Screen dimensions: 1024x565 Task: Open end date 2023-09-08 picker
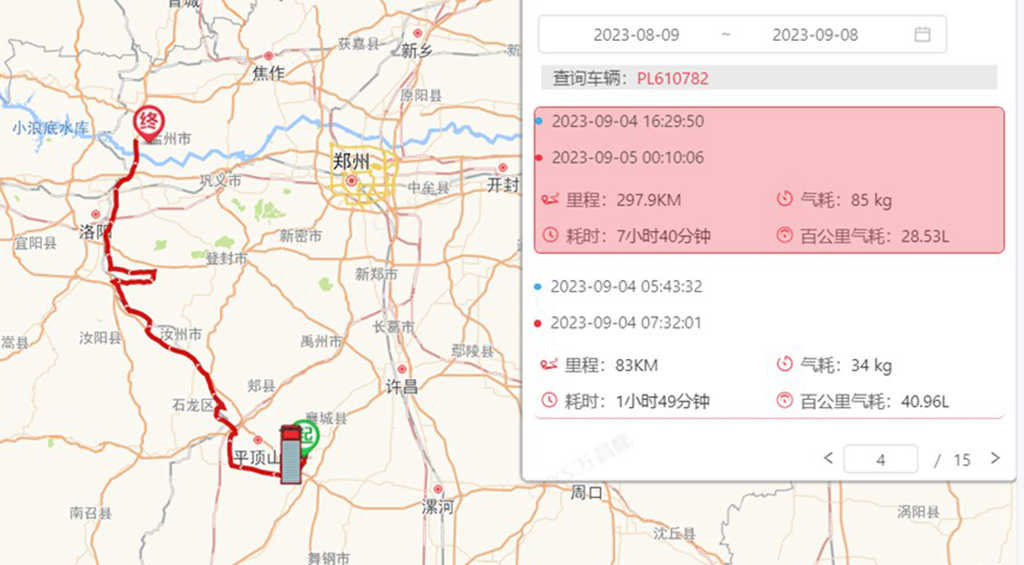(x=814, y=35)
